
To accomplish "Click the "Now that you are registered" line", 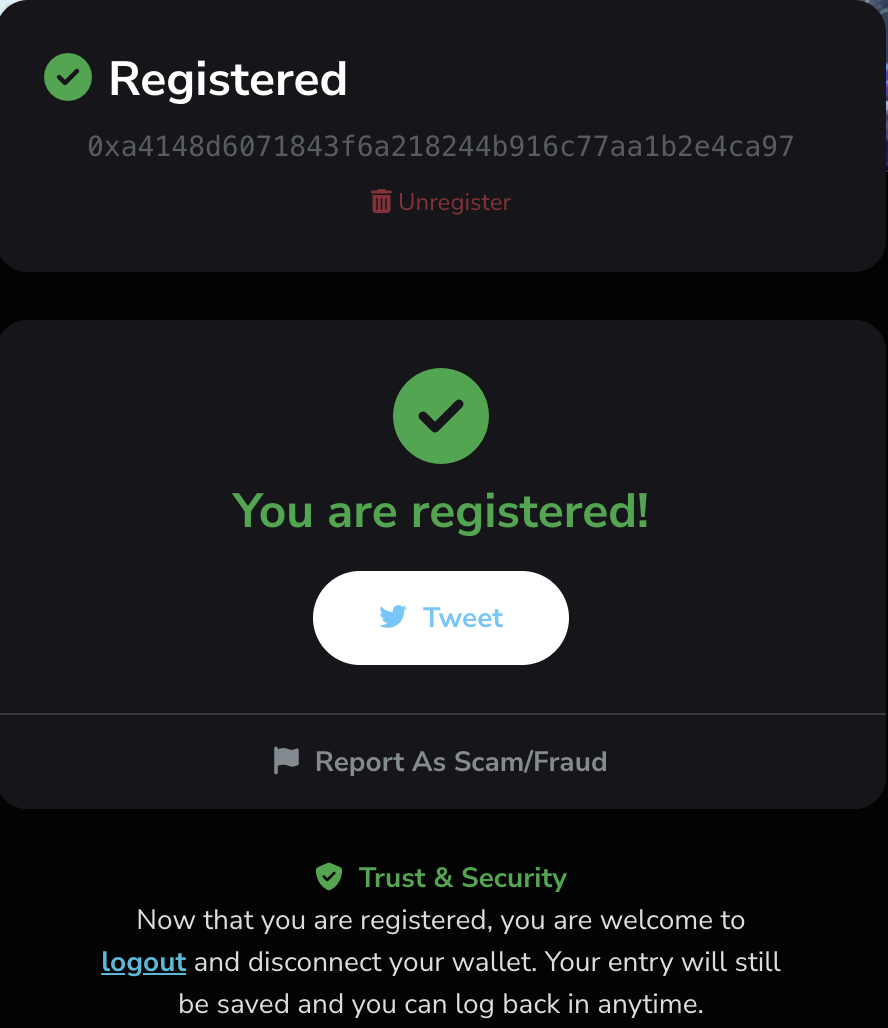I will tap(441, 919).
